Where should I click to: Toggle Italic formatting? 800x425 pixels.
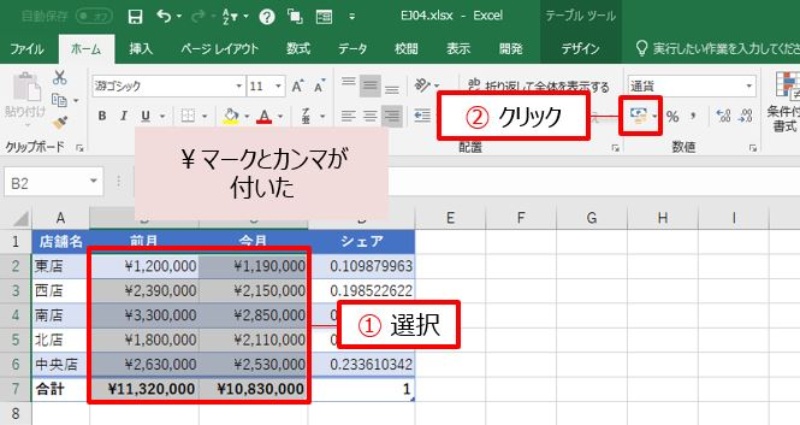(x=123, y=116)
